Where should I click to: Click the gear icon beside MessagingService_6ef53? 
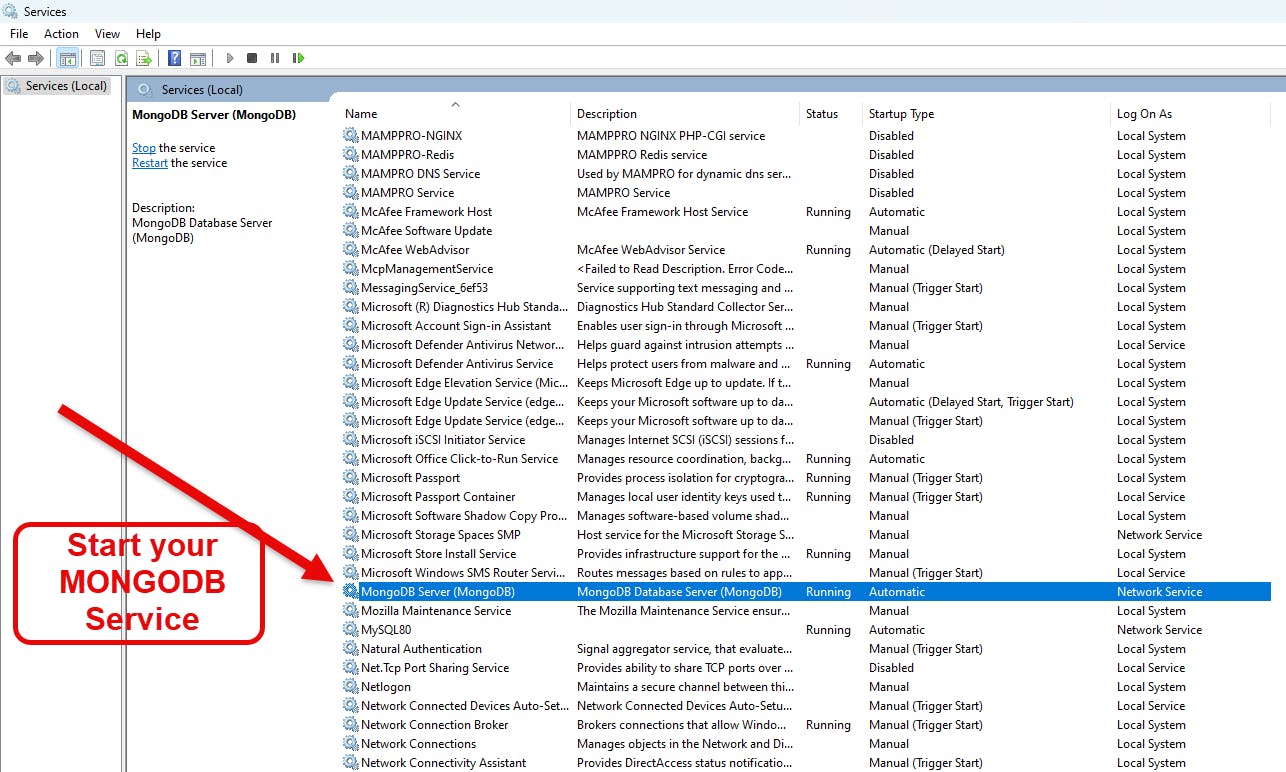click(351, 288)
